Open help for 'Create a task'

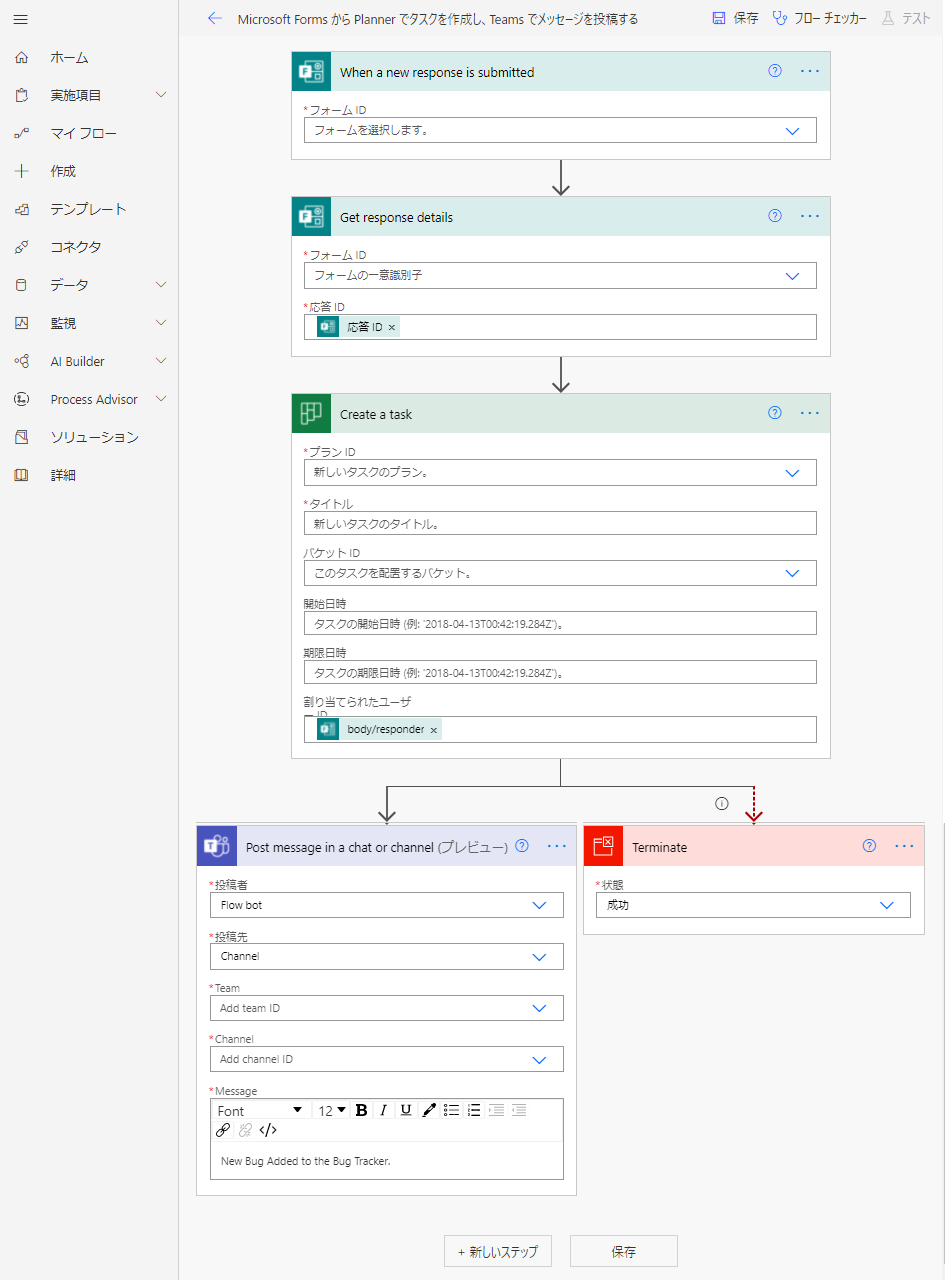click(x=774, y=413)
